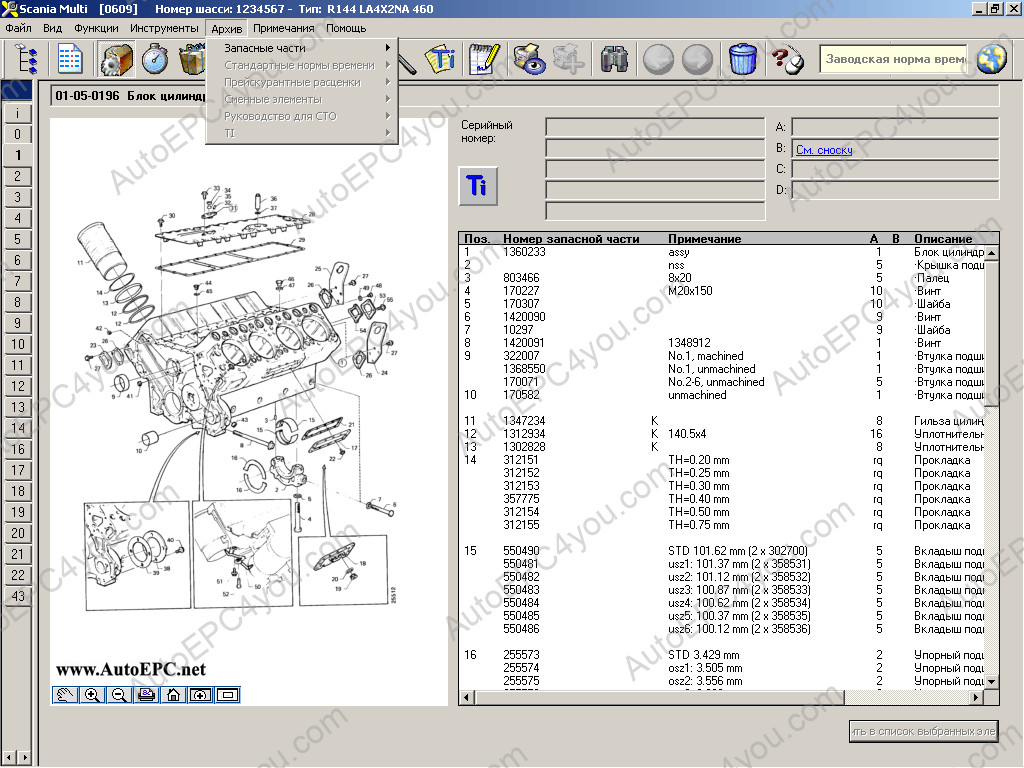
Task: Open the notepad with pencil toolbar icon
Action: 484,60
